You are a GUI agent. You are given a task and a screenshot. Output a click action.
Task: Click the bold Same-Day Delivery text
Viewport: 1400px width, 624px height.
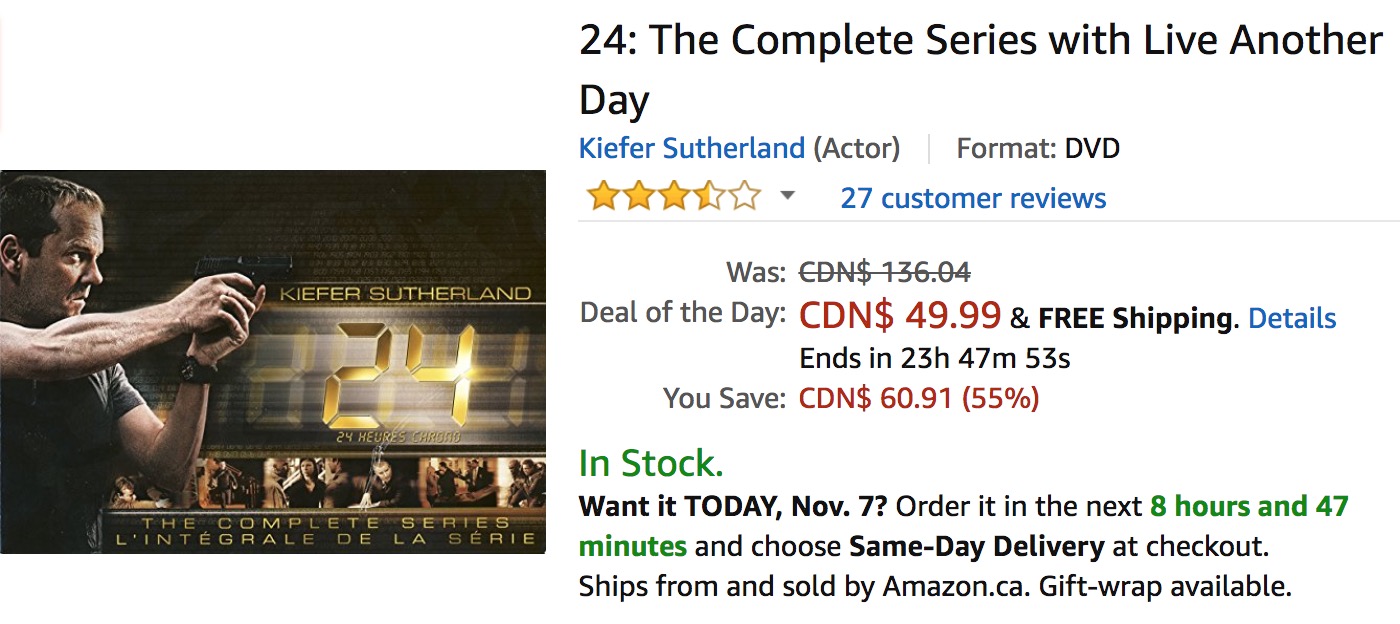pos(976,547)
